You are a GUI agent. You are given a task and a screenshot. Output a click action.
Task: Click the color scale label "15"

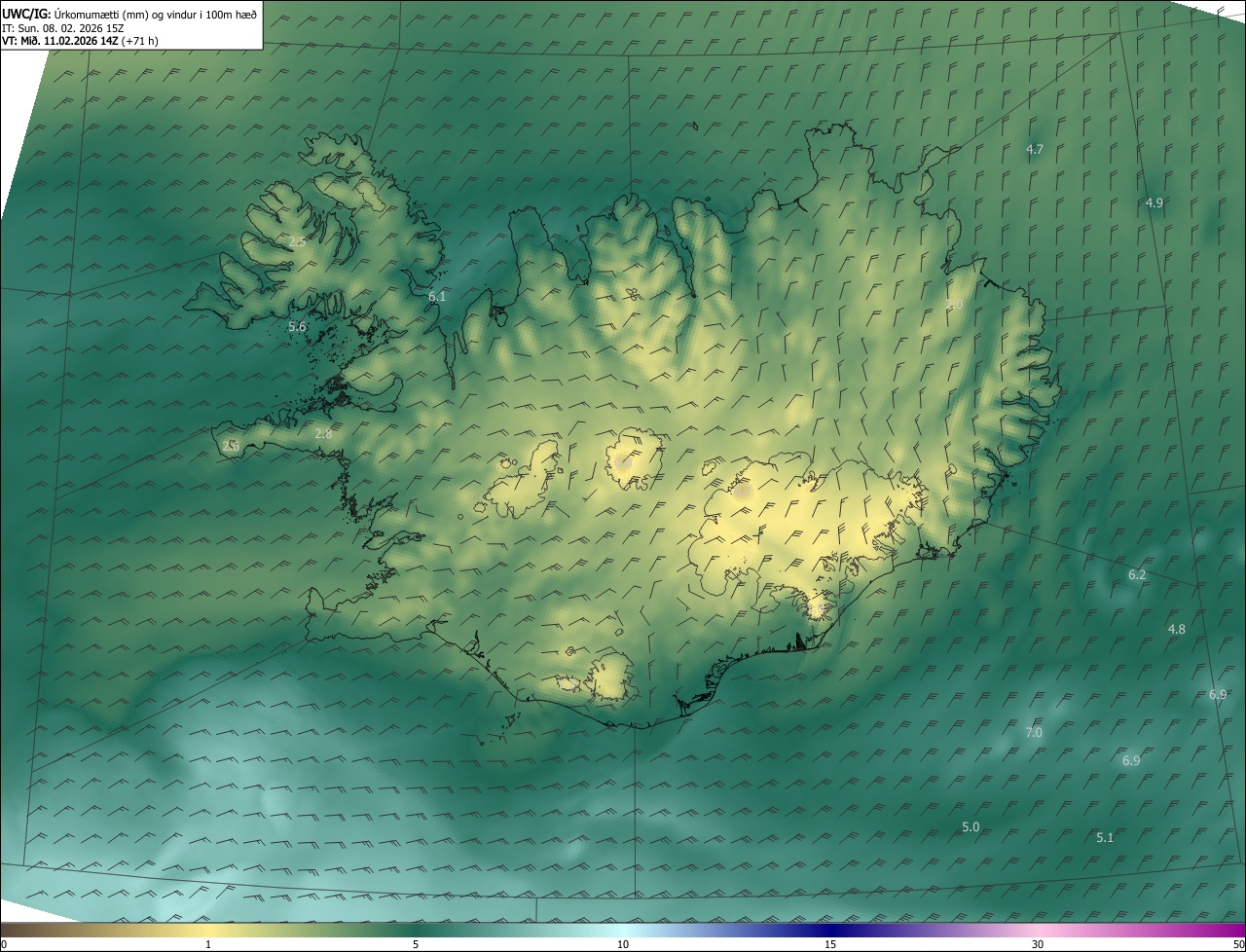coord(830,944)
